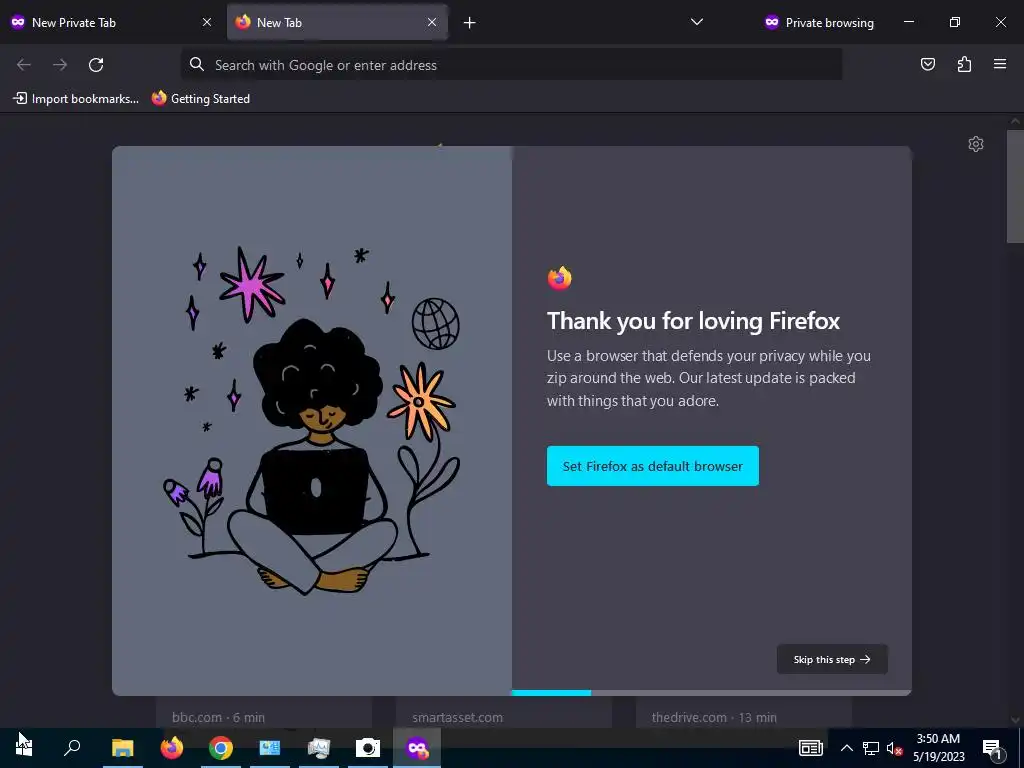Click the back navigation arrow
Viewport: 1024px width, 768px height.
[x=24, y=65]
